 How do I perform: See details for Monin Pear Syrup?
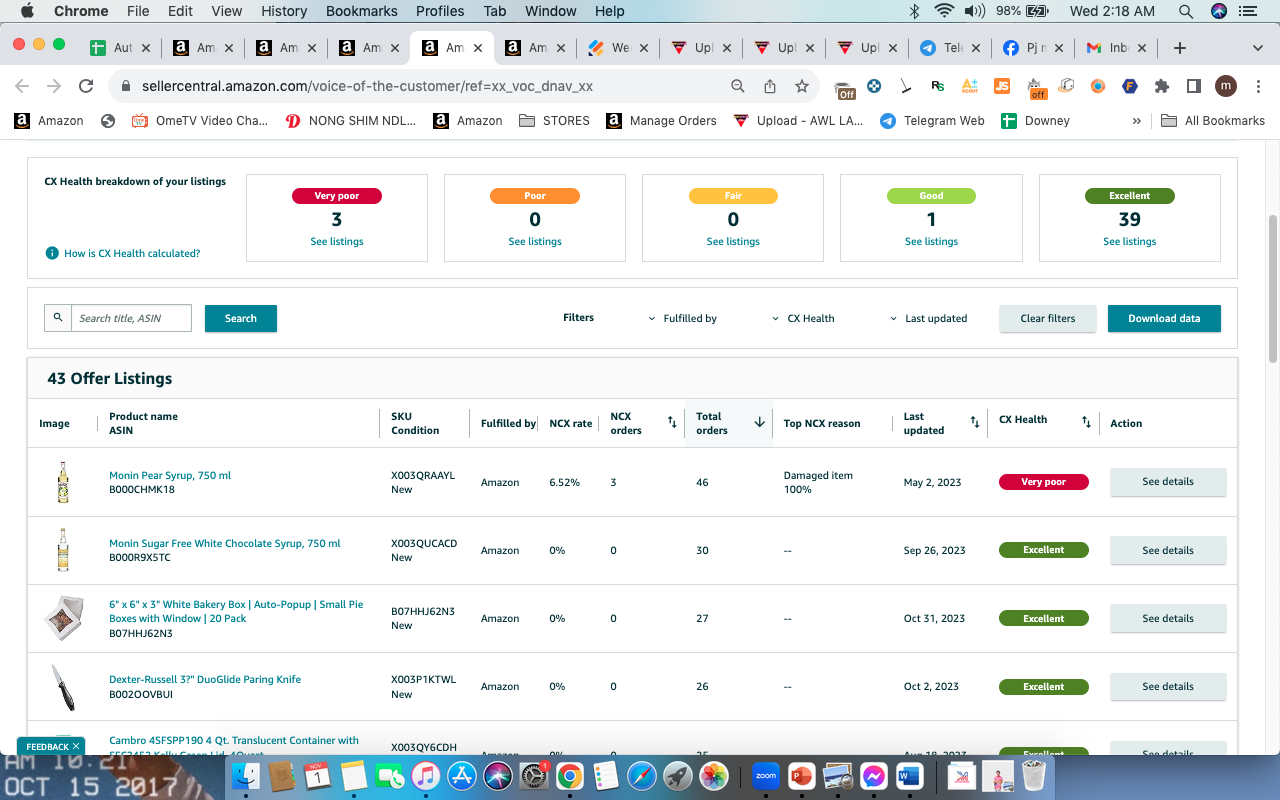(1168, 481)
